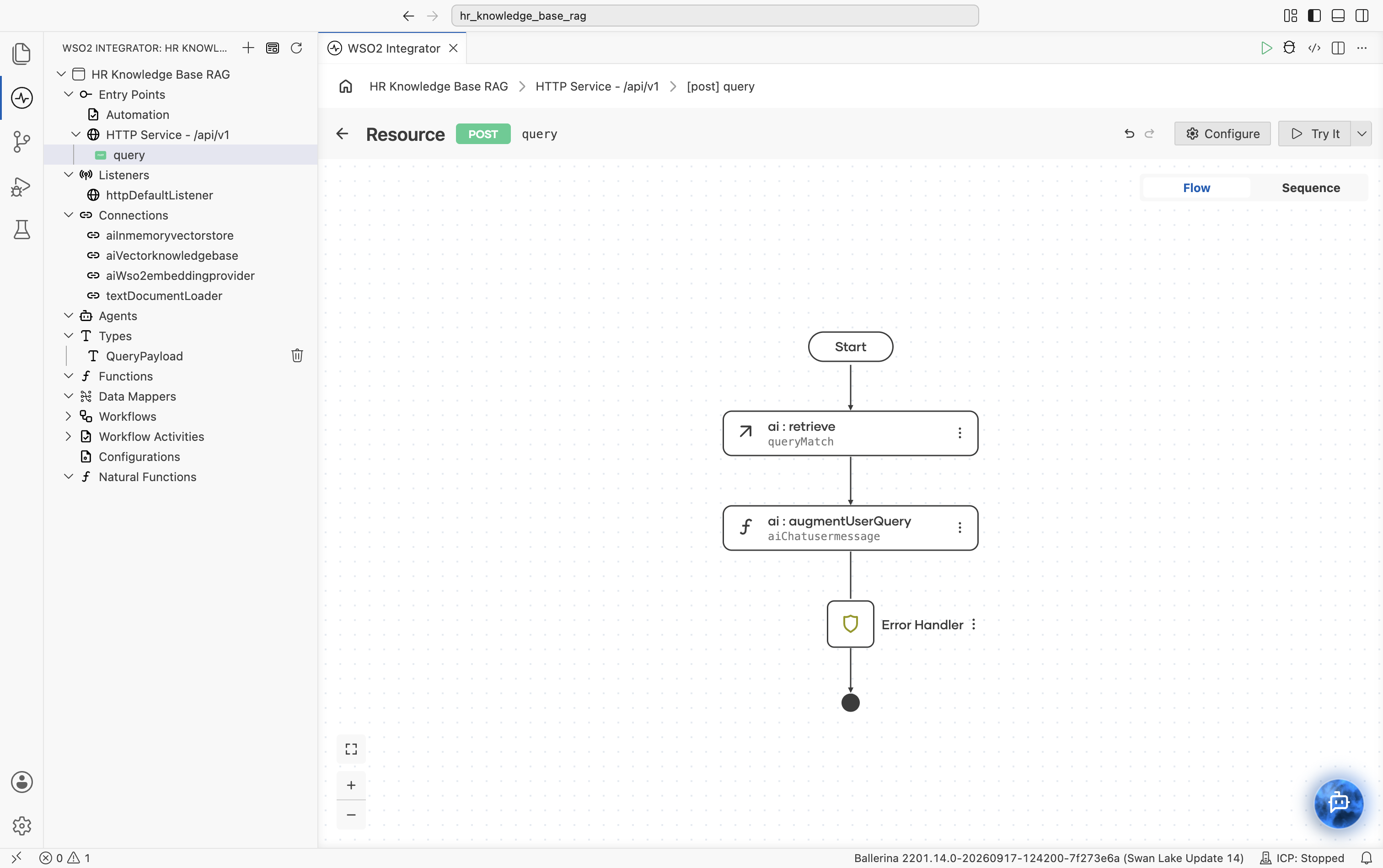Expand the Workflows tree node

tap(68, 416)
